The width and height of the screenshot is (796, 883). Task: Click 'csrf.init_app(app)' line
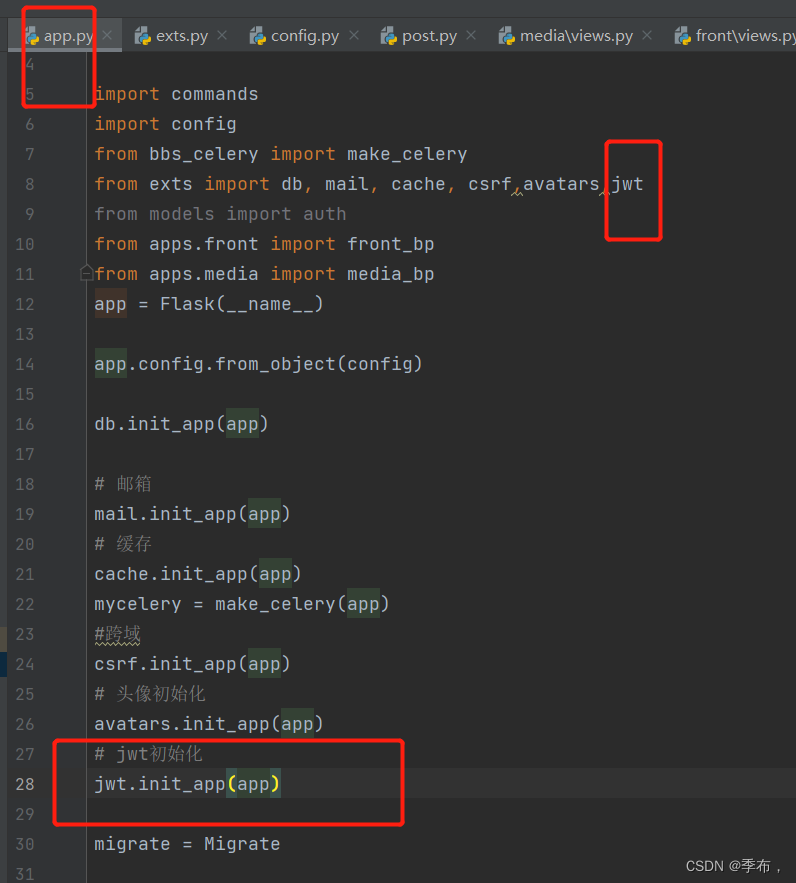(x=193, y=664)
